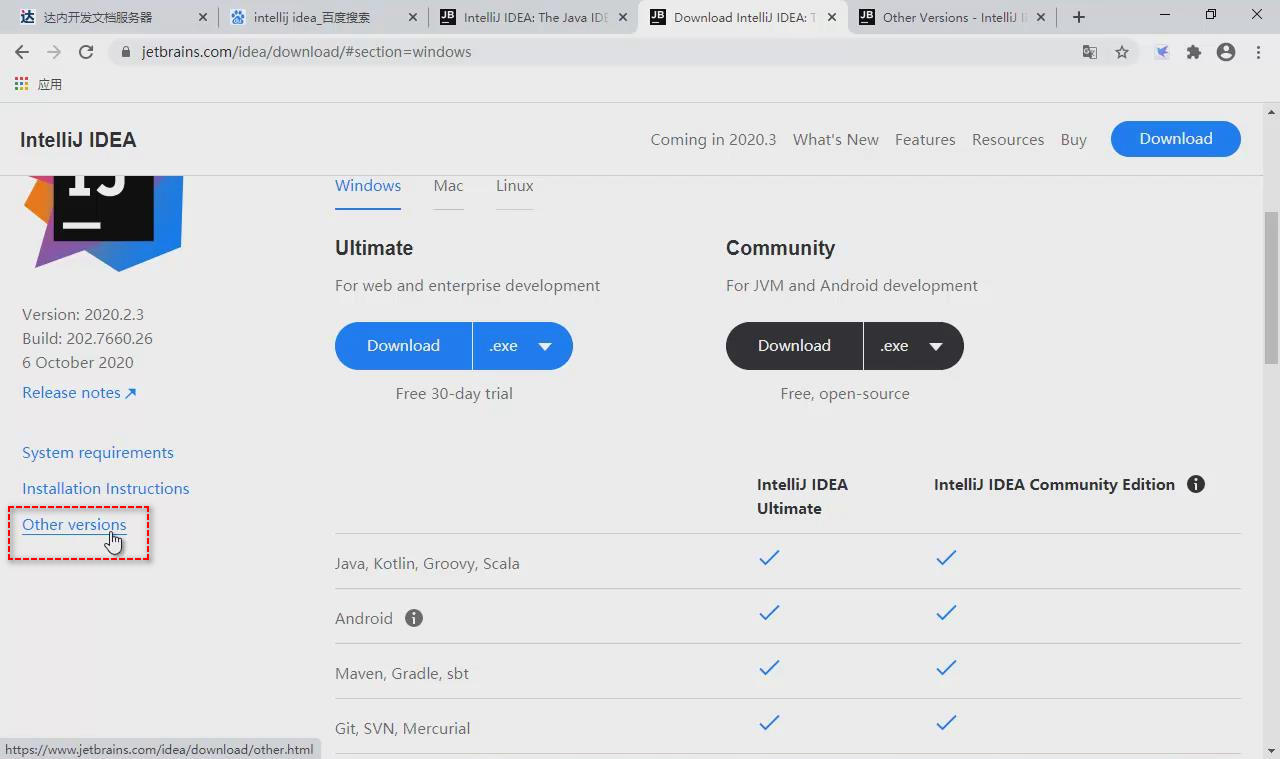
Task: Click 'Free, open-source' text
Action: pyautogui.click(x=845, y=394)
